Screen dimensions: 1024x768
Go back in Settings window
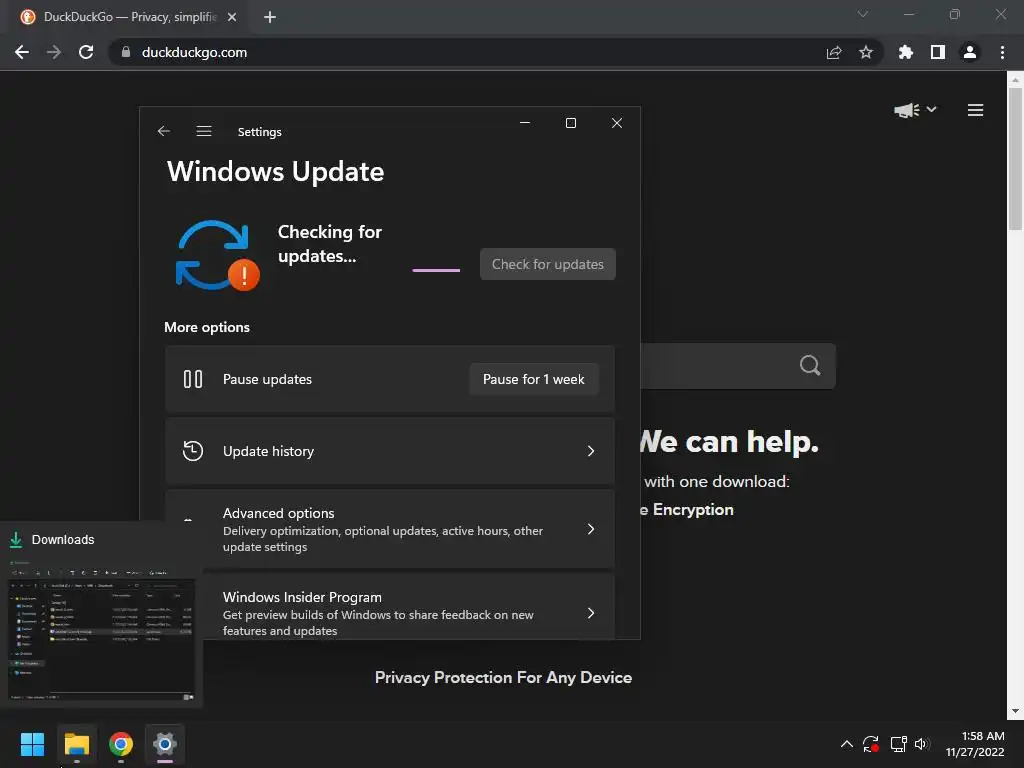(164, 131)
